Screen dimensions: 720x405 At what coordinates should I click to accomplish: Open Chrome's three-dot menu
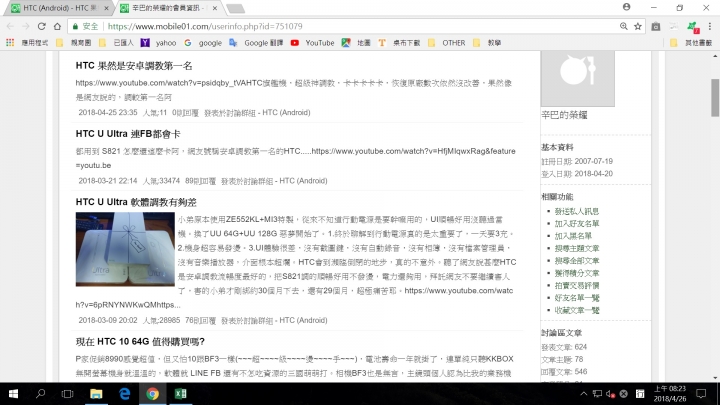tap(709, 26)
